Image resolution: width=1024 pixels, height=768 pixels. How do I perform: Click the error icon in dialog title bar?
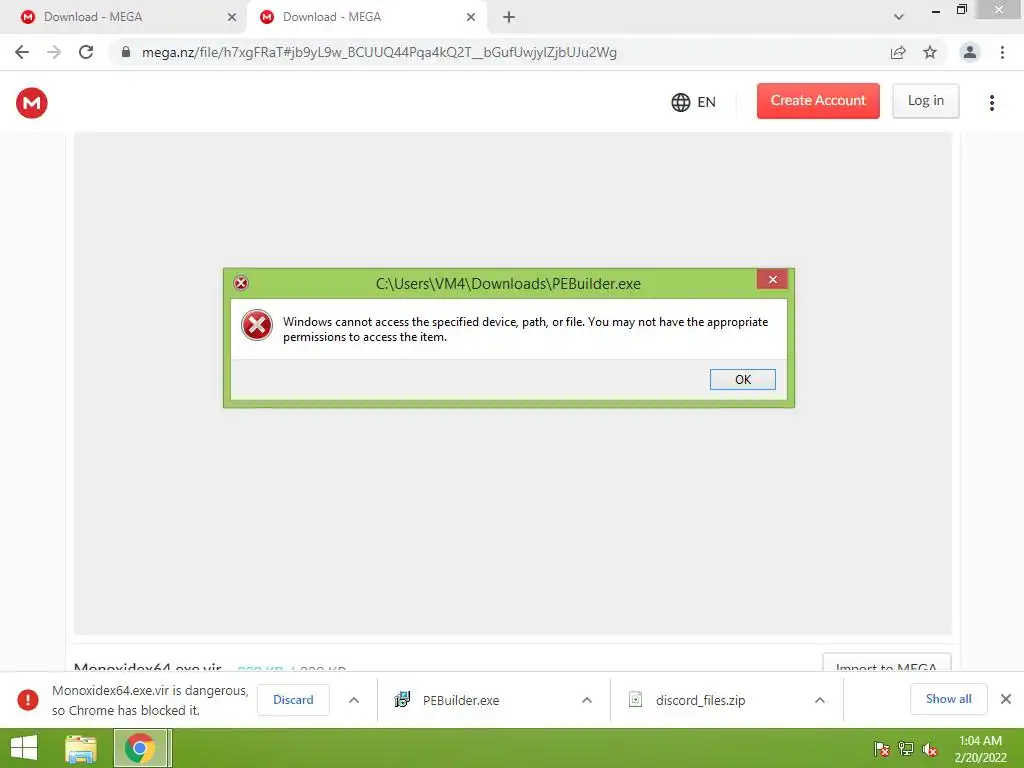click(241, 283)
